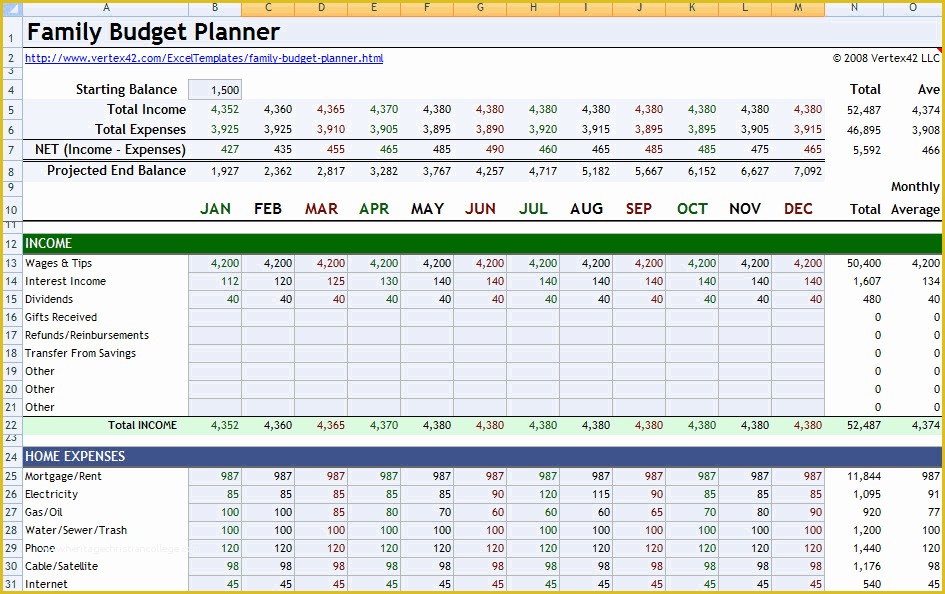Select row 8 header

coord(11,172)
